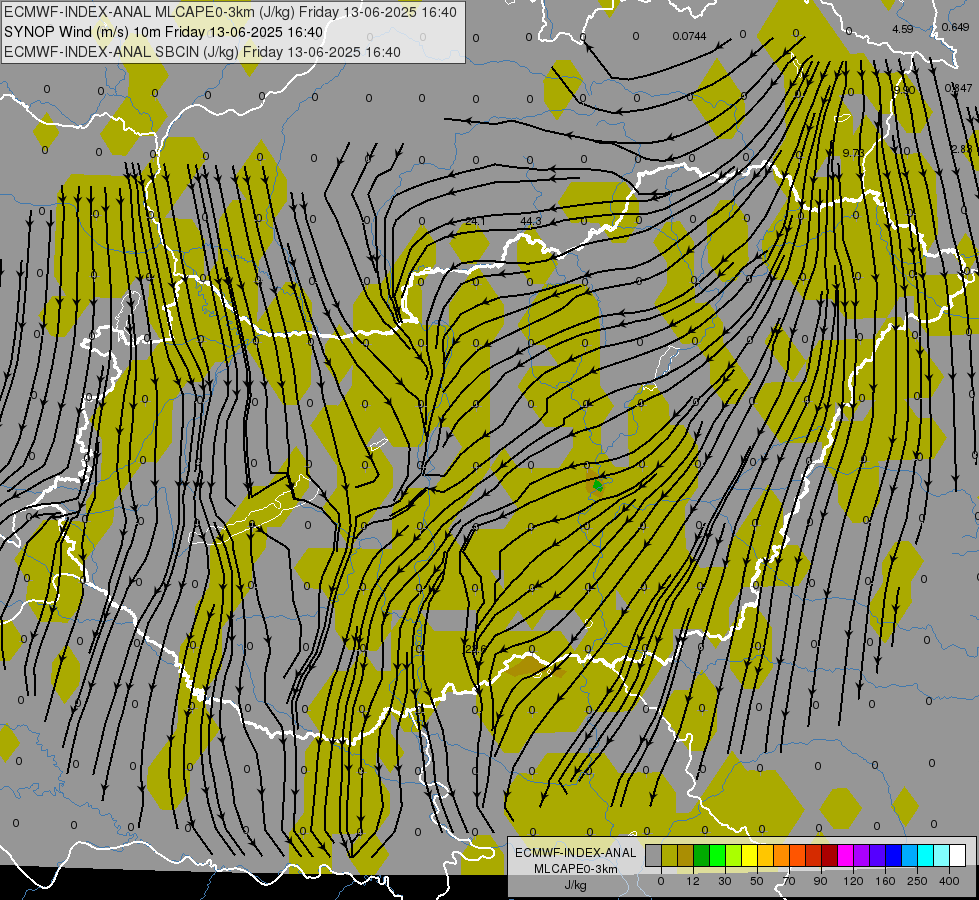This screenshot has height=900, width=979.
Task: Click the legend tick label 12
Action: pyautogui.click(x=693, y=881)
